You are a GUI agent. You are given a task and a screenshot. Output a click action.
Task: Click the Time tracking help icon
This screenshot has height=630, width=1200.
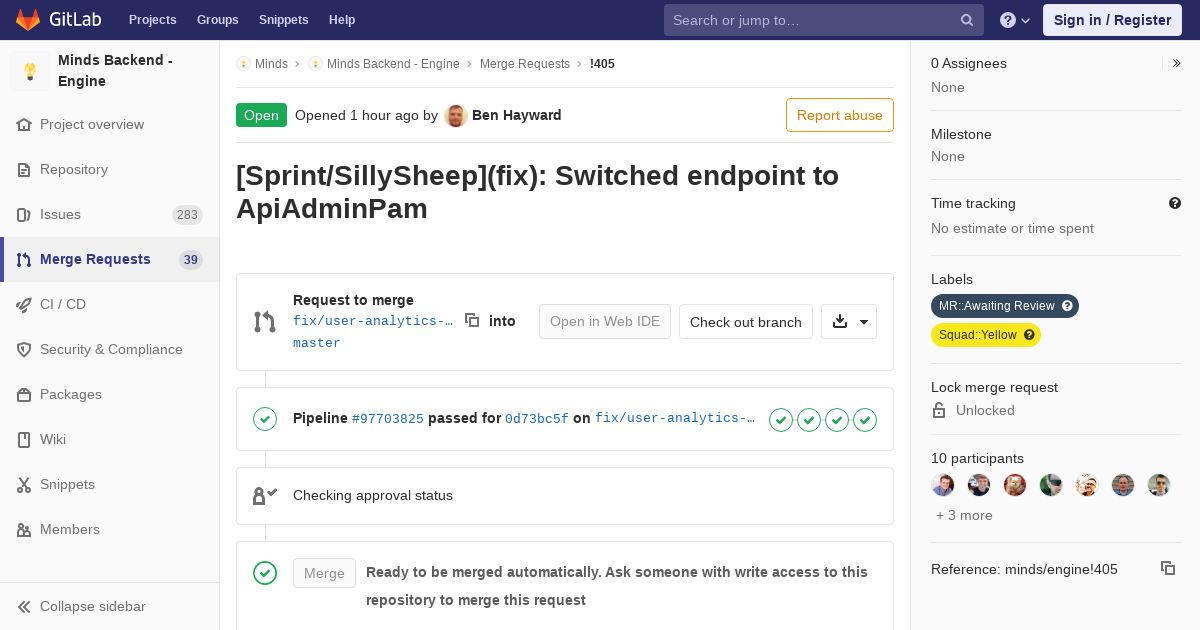click(1175, 203)
